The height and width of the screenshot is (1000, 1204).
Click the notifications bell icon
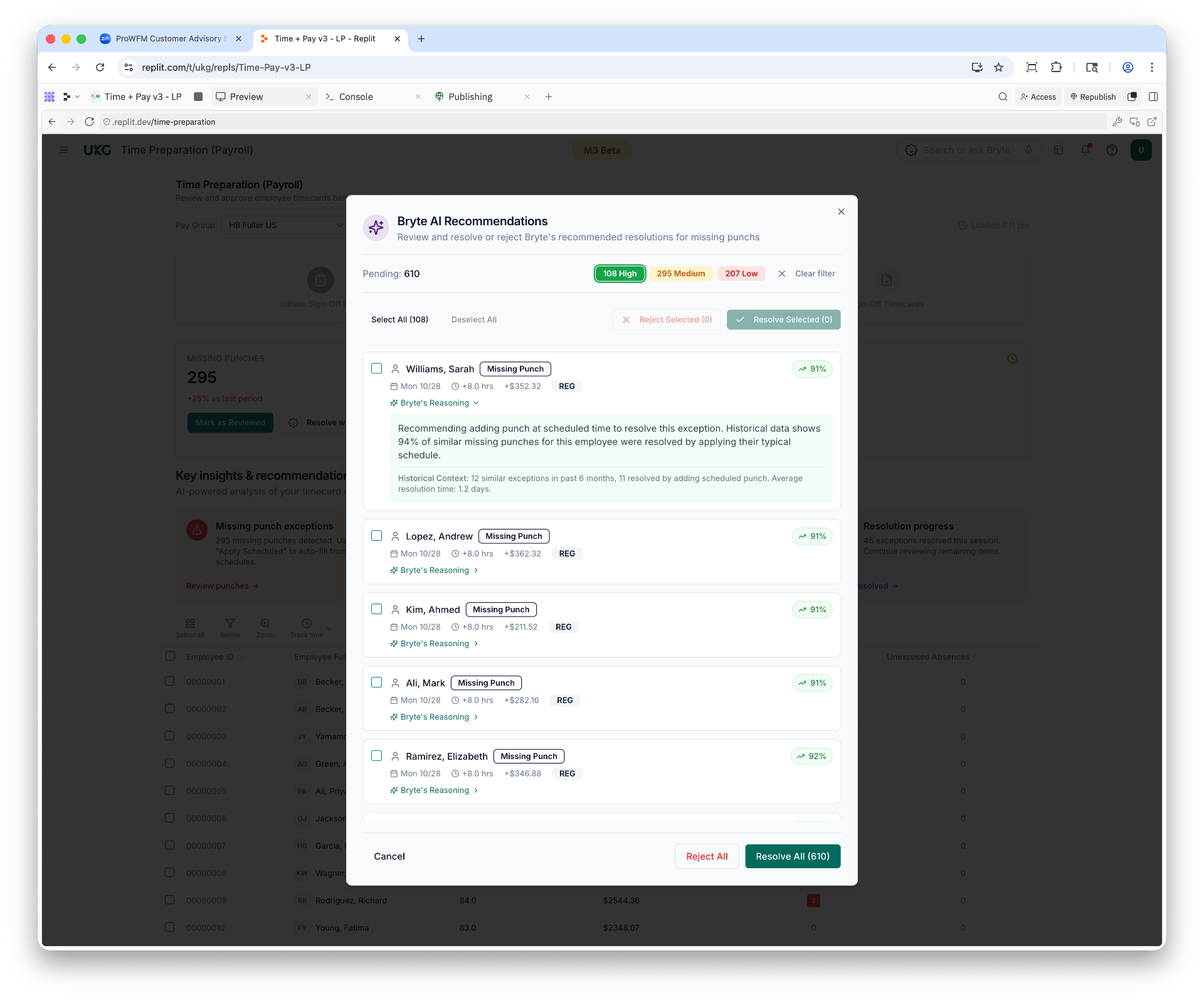[x=1085, y=150]
